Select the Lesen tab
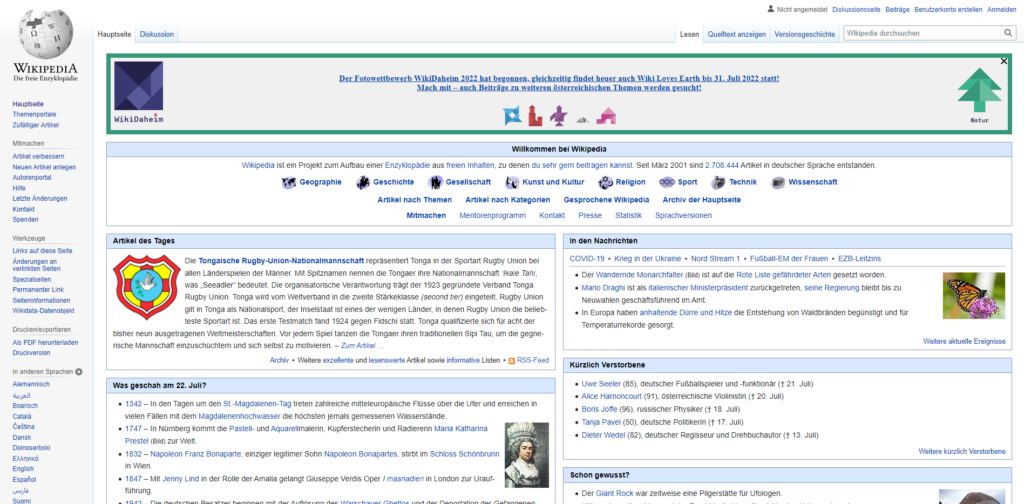Image resolution: width=1024 pixels, height=504 pixels. point(689,35)
